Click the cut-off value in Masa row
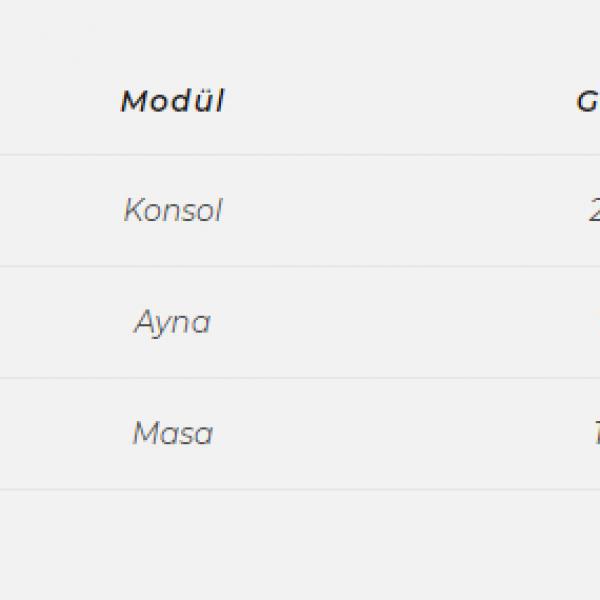The image size is (600, 600). point(597,433)
